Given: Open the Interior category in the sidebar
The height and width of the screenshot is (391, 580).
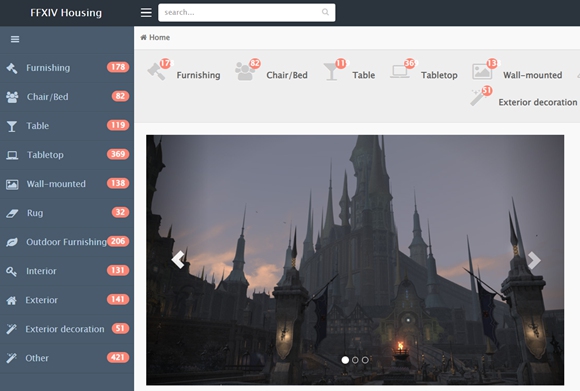Looking at the screenshot, I should click(x=67, y=271).
